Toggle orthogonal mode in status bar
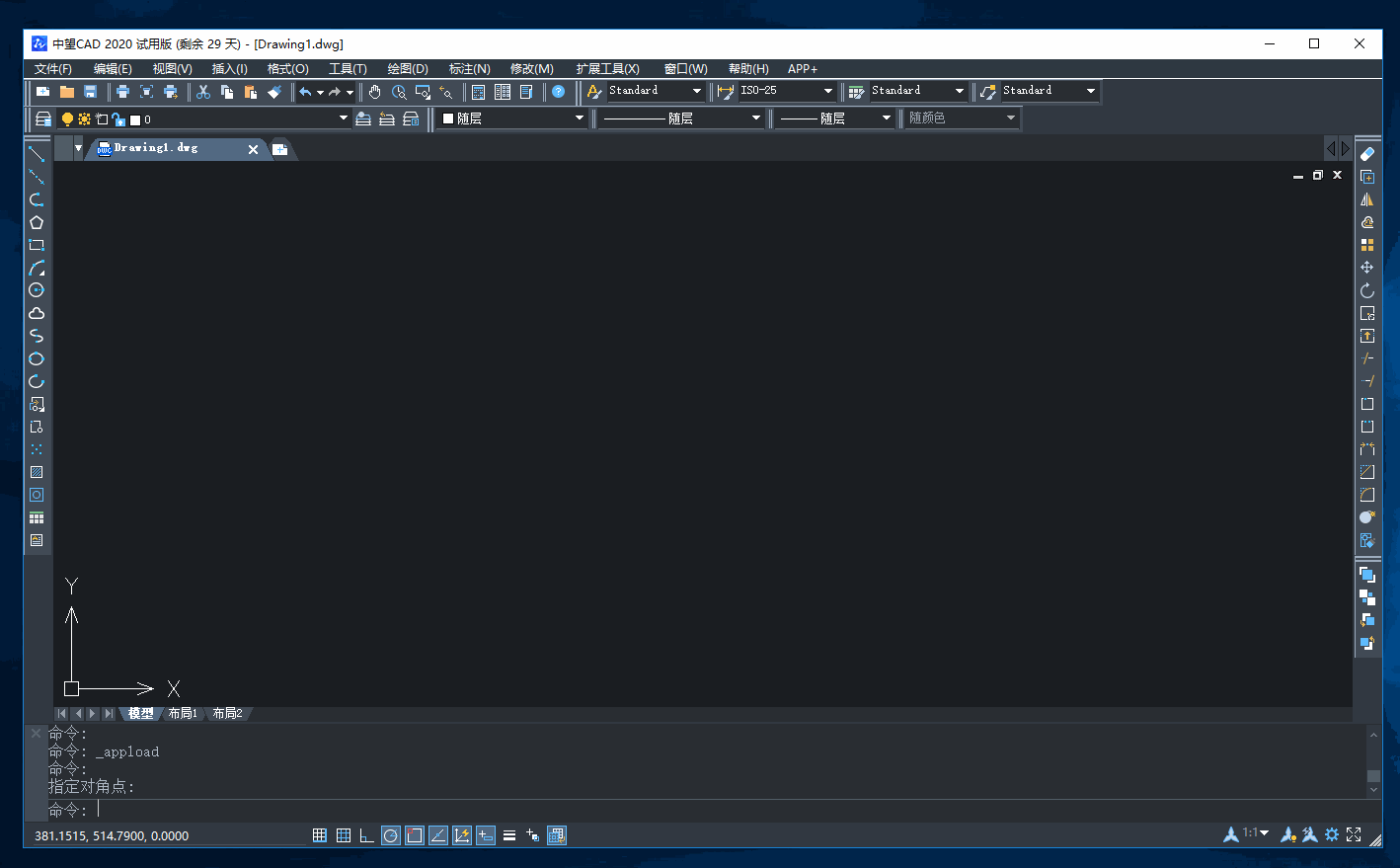This screenshot has width=1400, height=868. (366, 835)
